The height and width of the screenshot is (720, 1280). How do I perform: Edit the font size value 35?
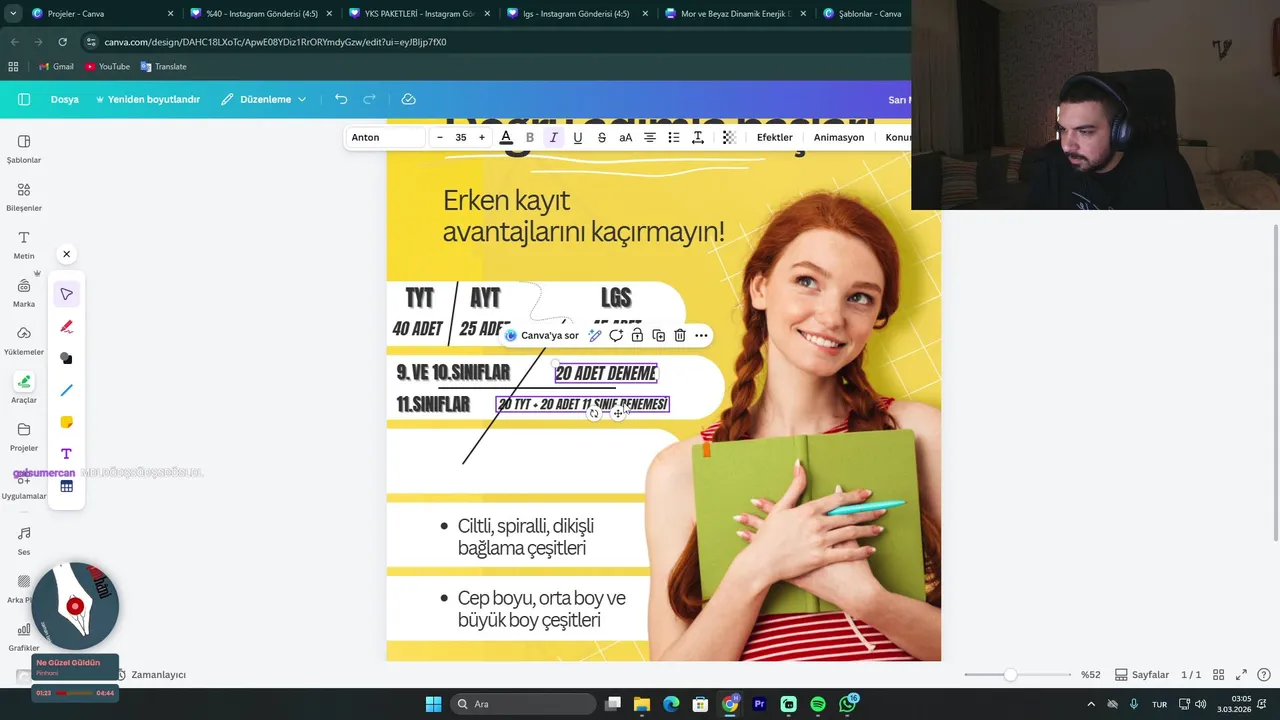(461, 137)
